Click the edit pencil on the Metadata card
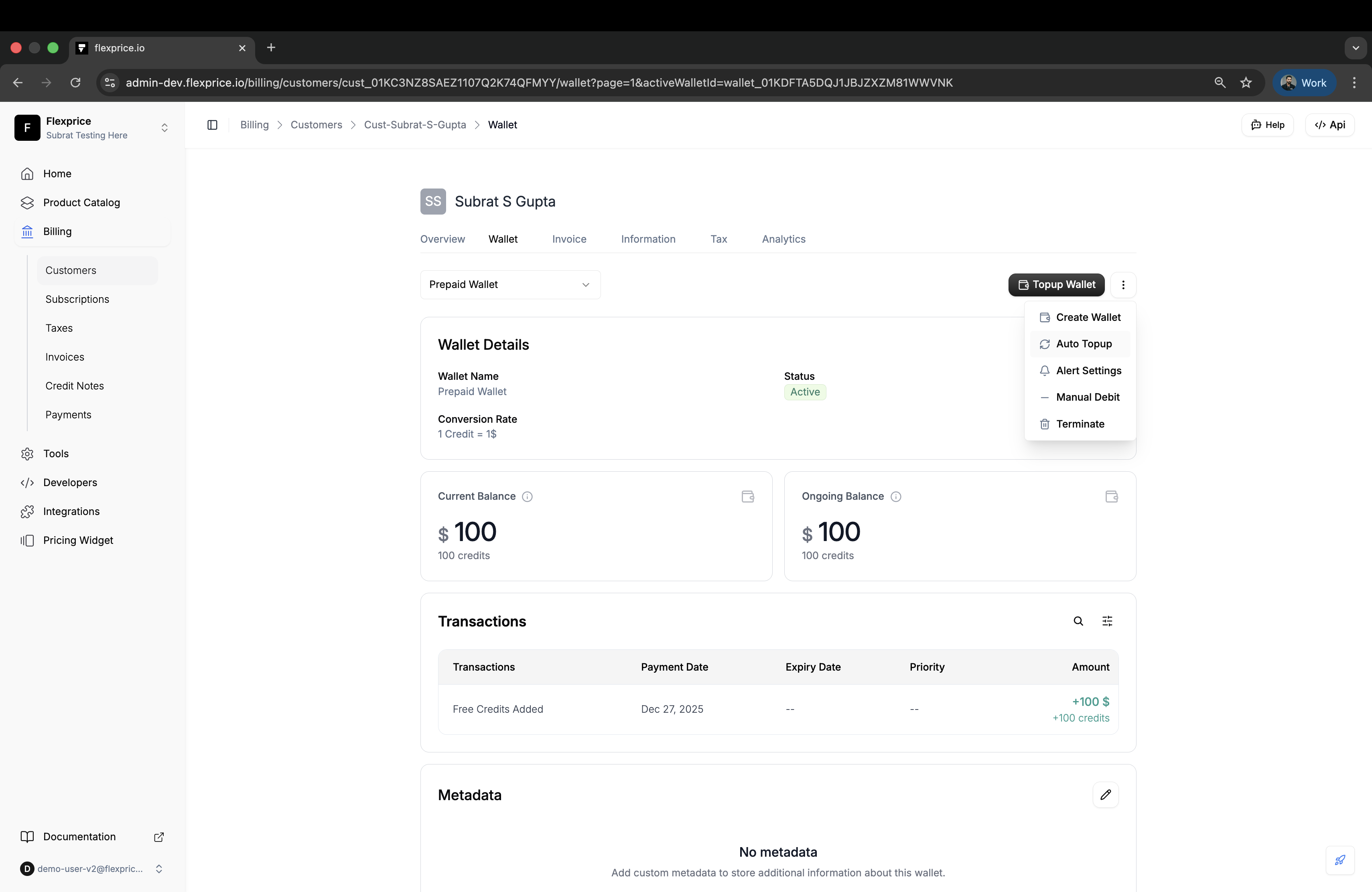The width and height of the screenshot is (1372, 892). coord(1105,795)
